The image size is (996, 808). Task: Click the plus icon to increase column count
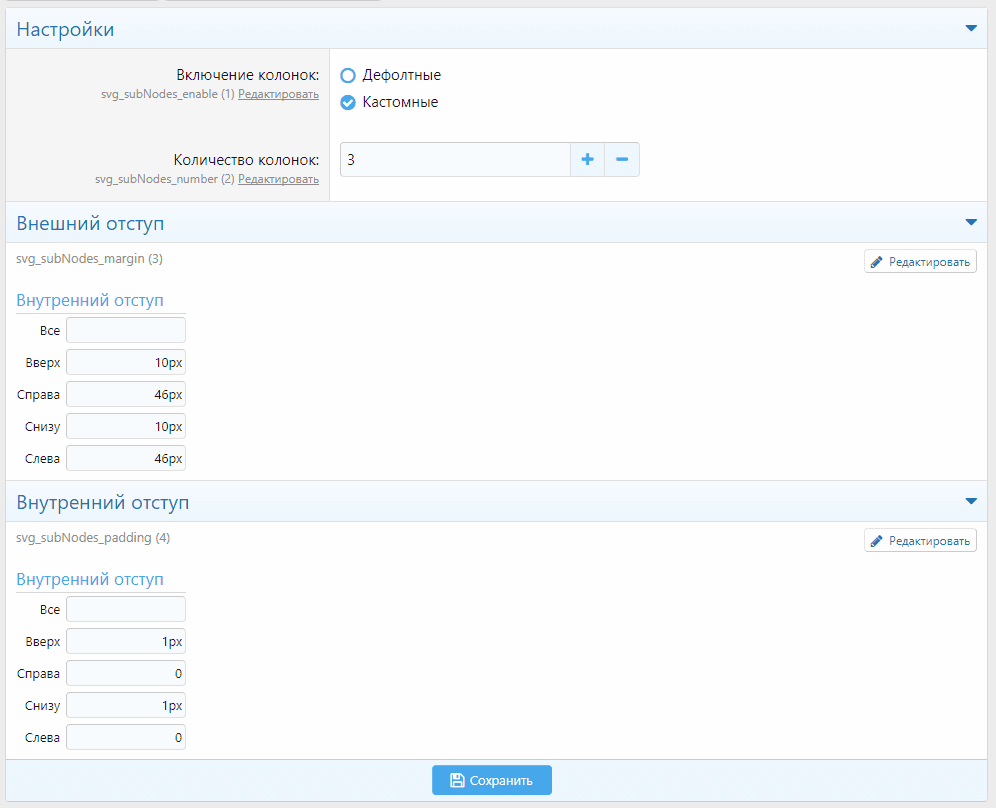[x=587, y=160]
